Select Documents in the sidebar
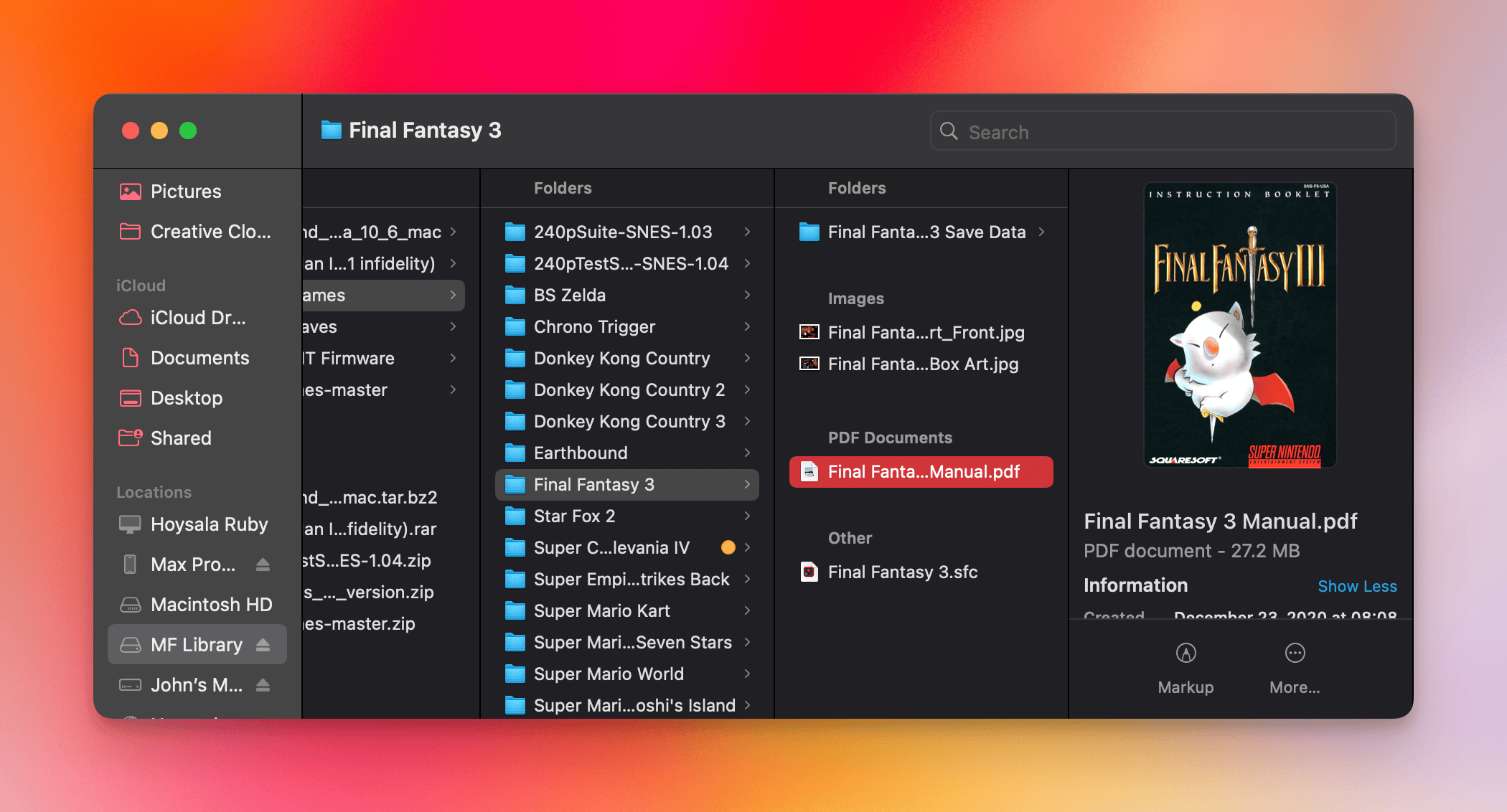1507x812 pixels. click(199, 358)
